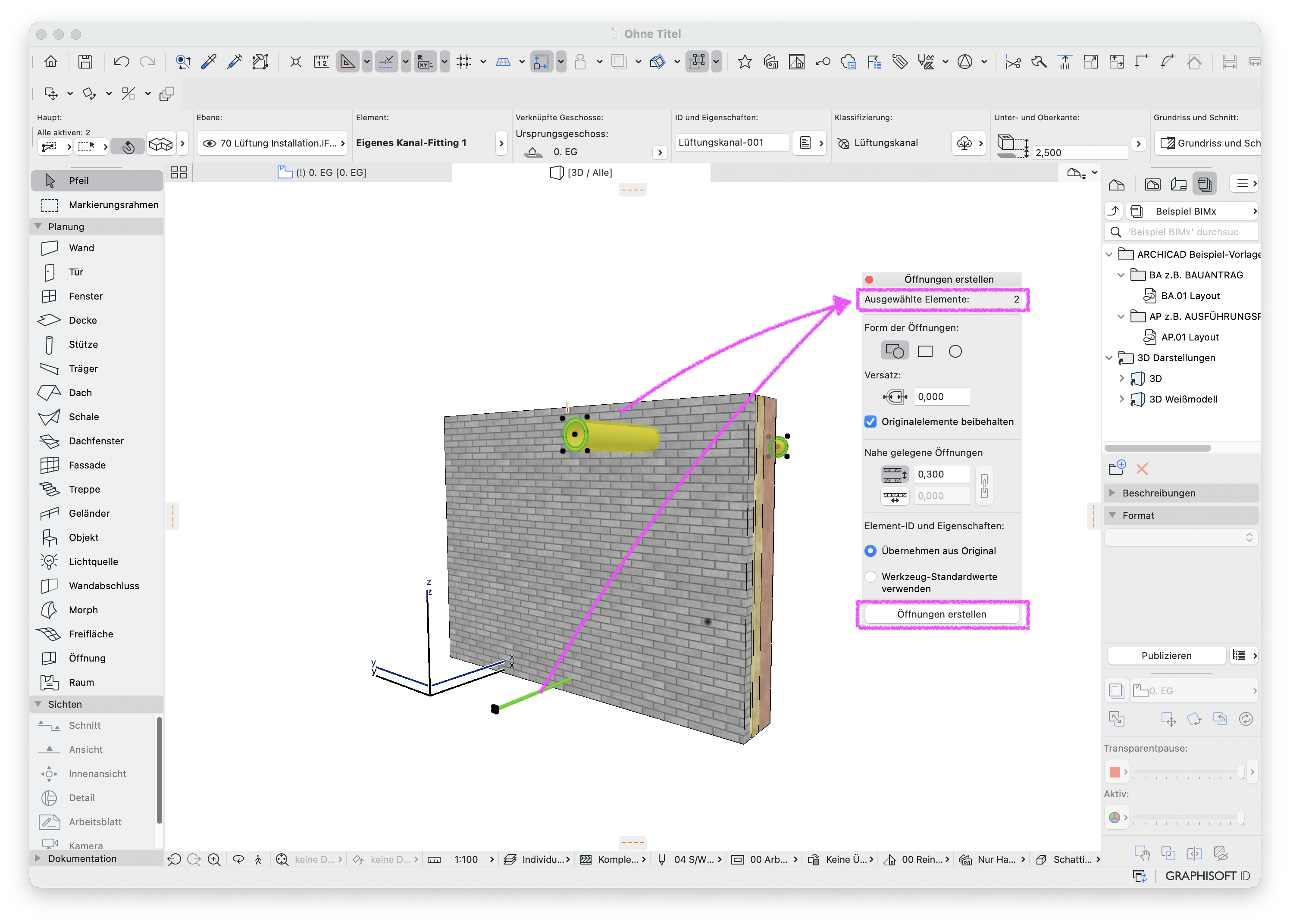Toggle Originalelemente beibehalten checkbox

pos(870,422)
